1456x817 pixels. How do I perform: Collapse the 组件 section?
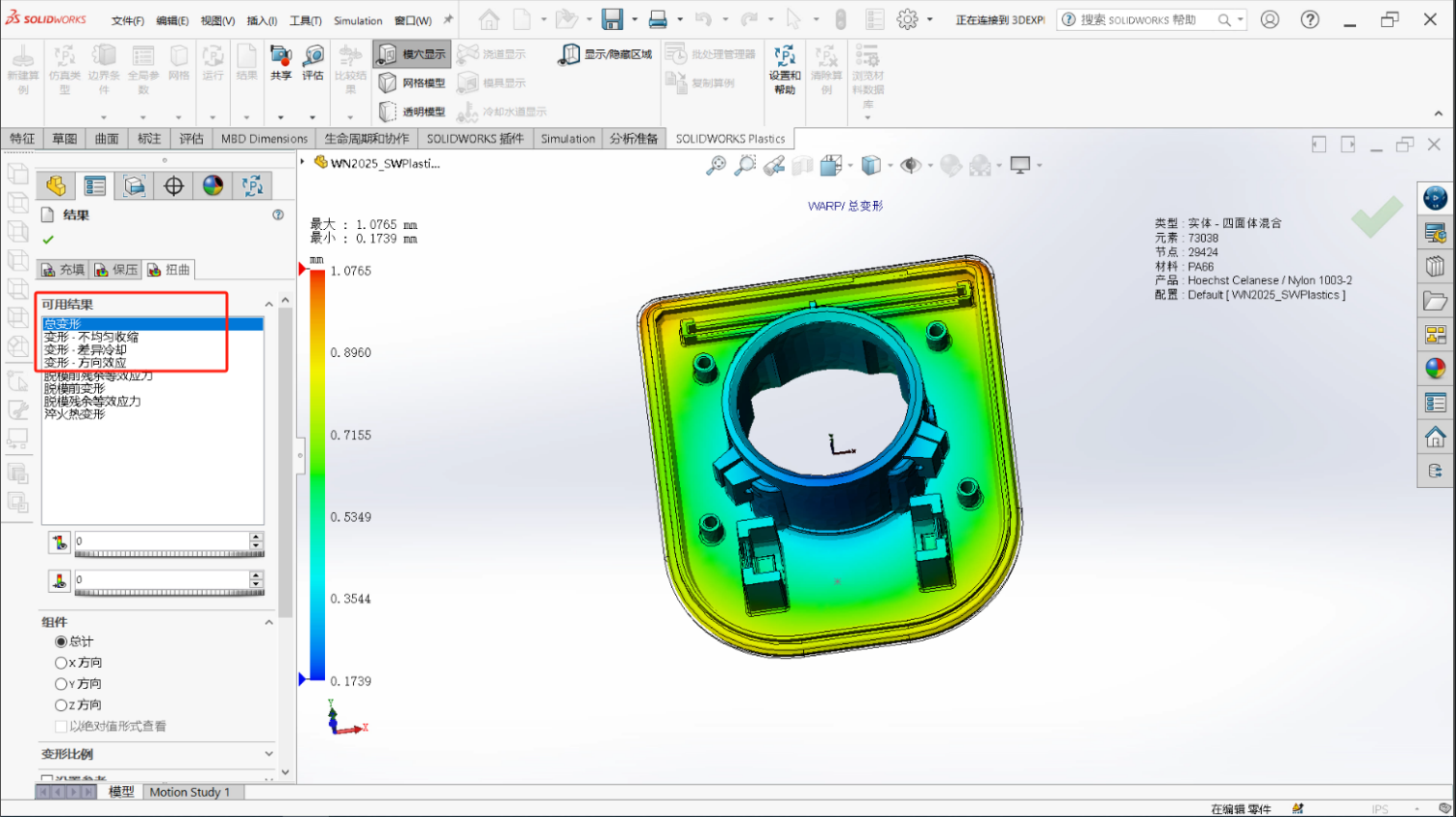(x=269, y=622)
